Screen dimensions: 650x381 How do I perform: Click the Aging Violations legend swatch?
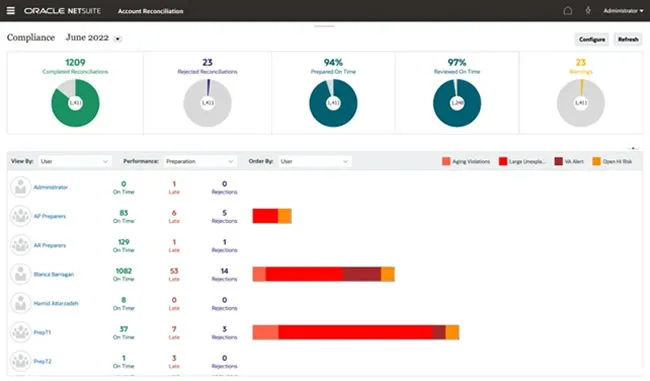pyautogui.click(x=446, y=161)
